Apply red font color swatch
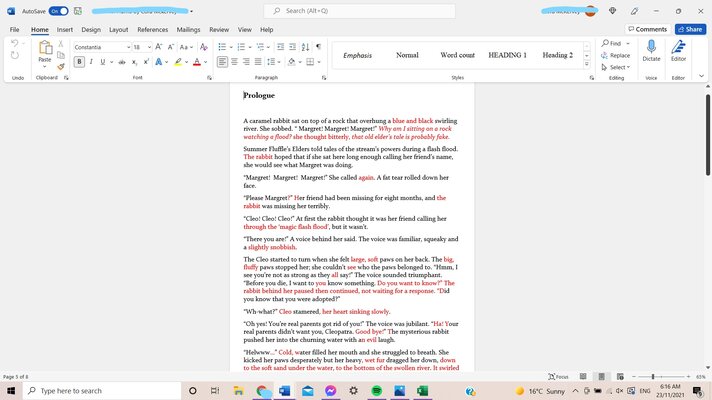 pyautogui.click(x=197, y=62)
